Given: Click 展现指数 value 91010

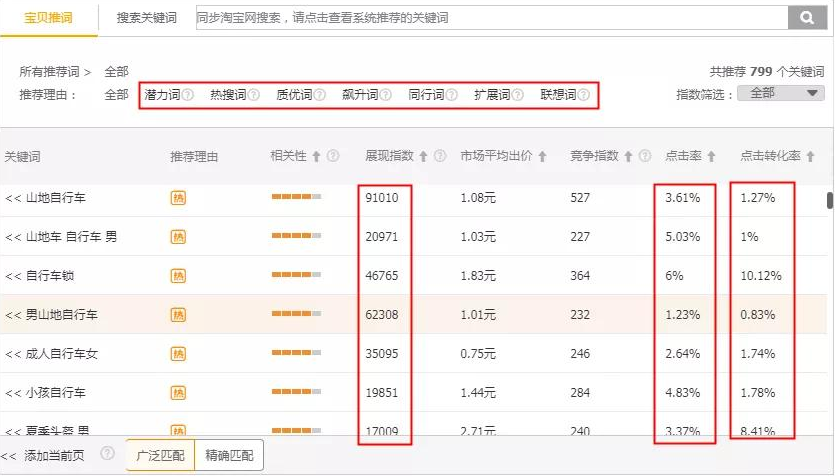Looking at the screenshot, I should point(382,198).
